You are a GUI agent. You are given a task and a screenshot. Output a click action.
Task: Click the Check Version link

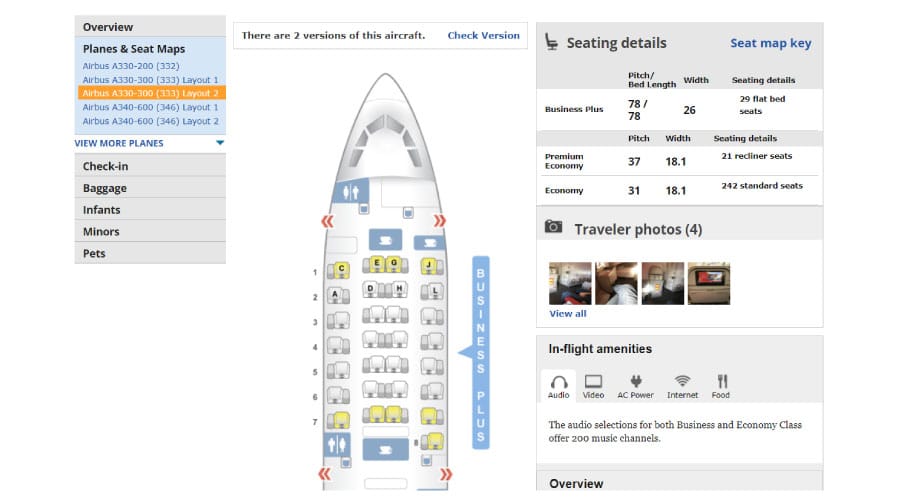[483, 36]
